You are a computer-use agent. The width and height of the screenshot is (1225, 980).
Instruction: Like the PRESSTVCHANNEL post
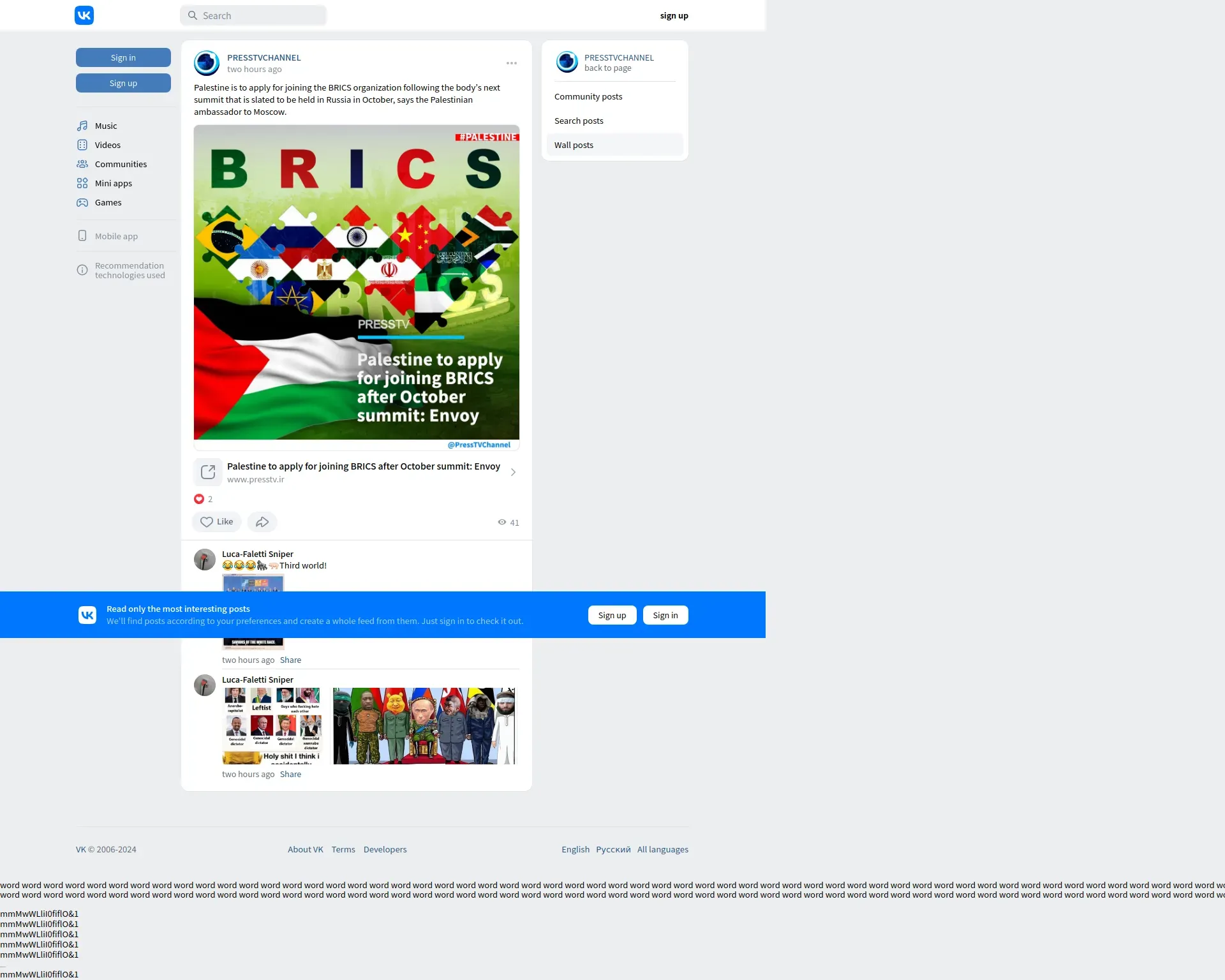pyautogui.click(x=216, y=522)
